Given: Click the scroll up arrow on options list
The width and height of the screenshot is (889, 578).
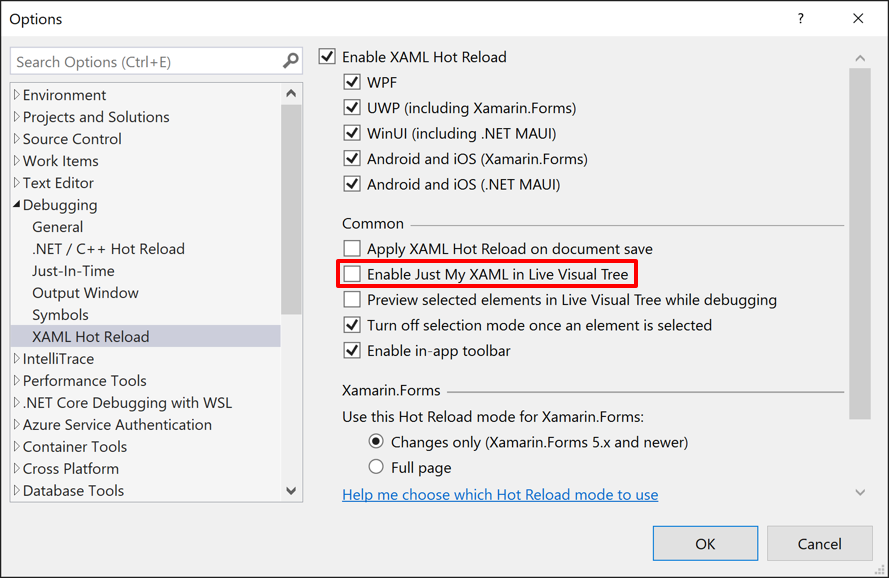Looking at the screenshot, I should (x=290, y=92).
